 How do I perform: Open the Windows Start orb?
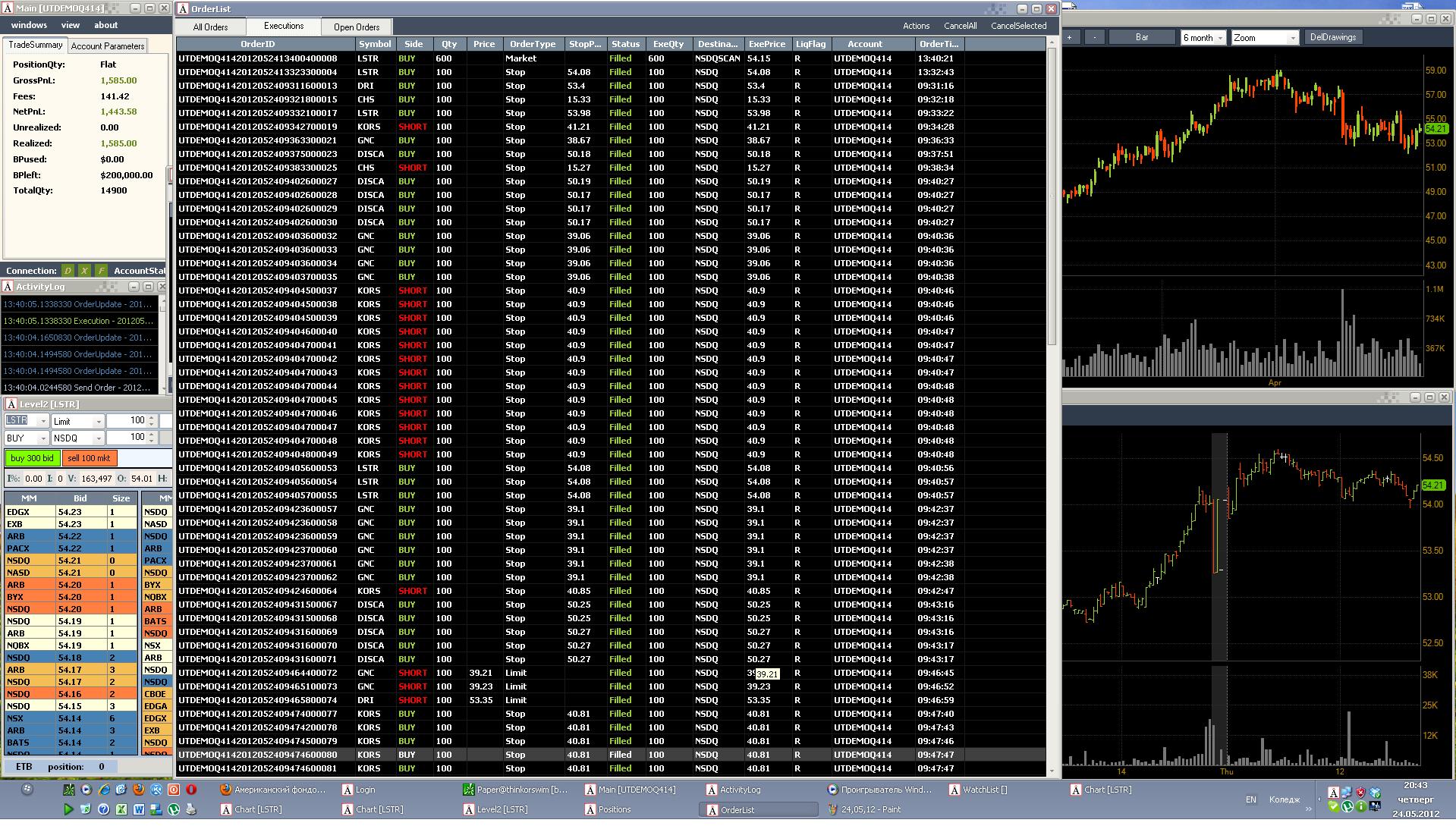(27, 790)
